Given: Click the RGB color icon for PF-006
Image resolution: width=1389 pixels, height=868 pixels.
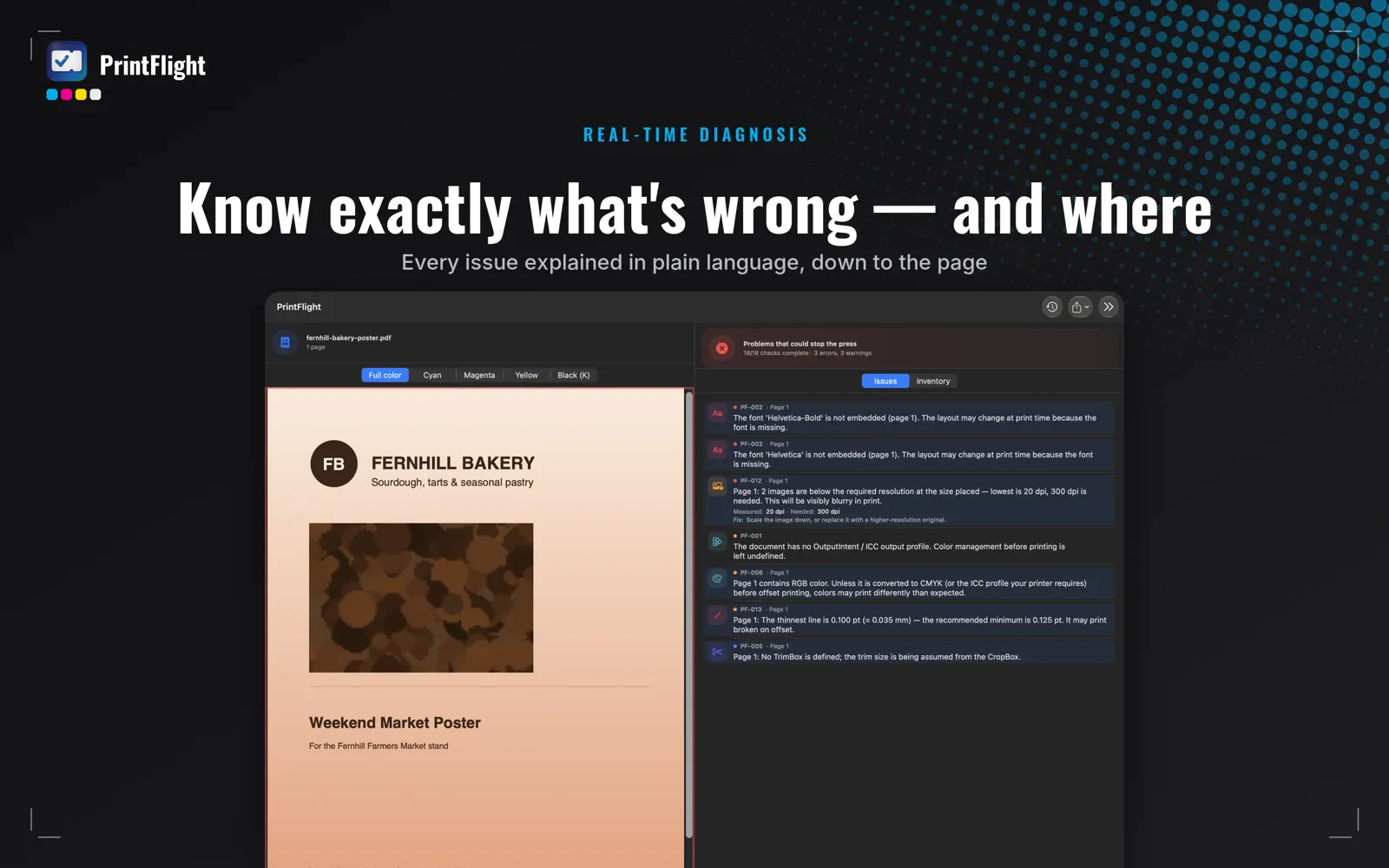Looking at the screenshot, I should click(x=717, y=578).
